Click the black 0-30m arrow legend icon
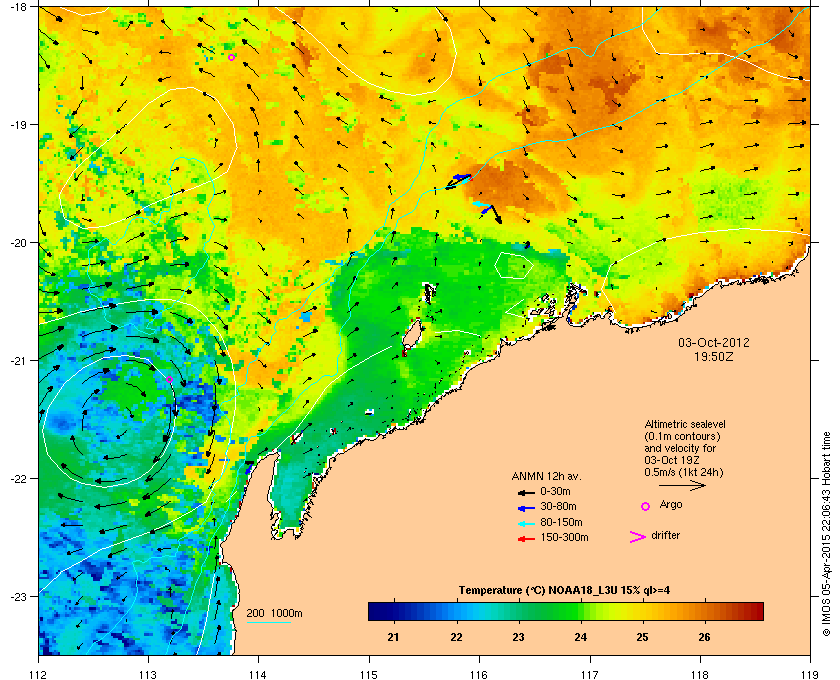The image size is (840, 680). (526, 492)
